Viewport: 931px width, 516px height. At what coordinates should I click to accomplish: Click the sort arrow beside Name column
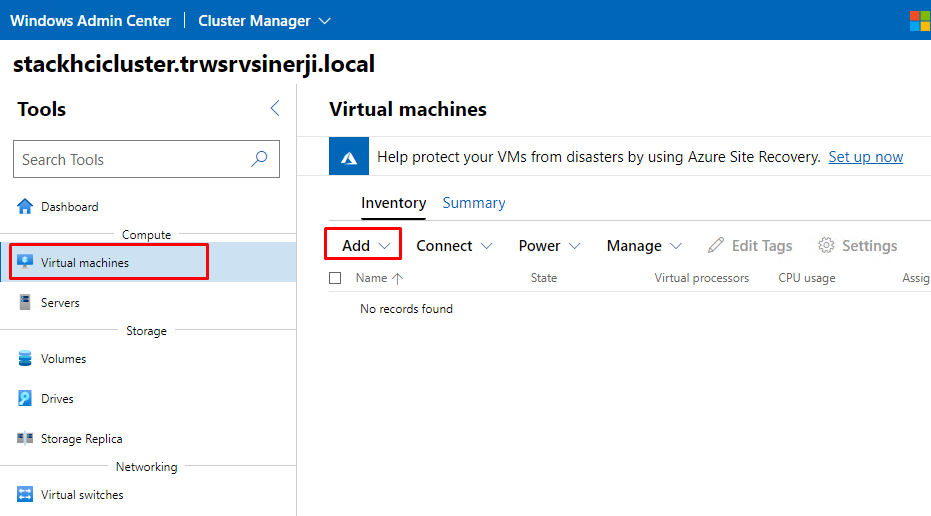coord(397,278)
